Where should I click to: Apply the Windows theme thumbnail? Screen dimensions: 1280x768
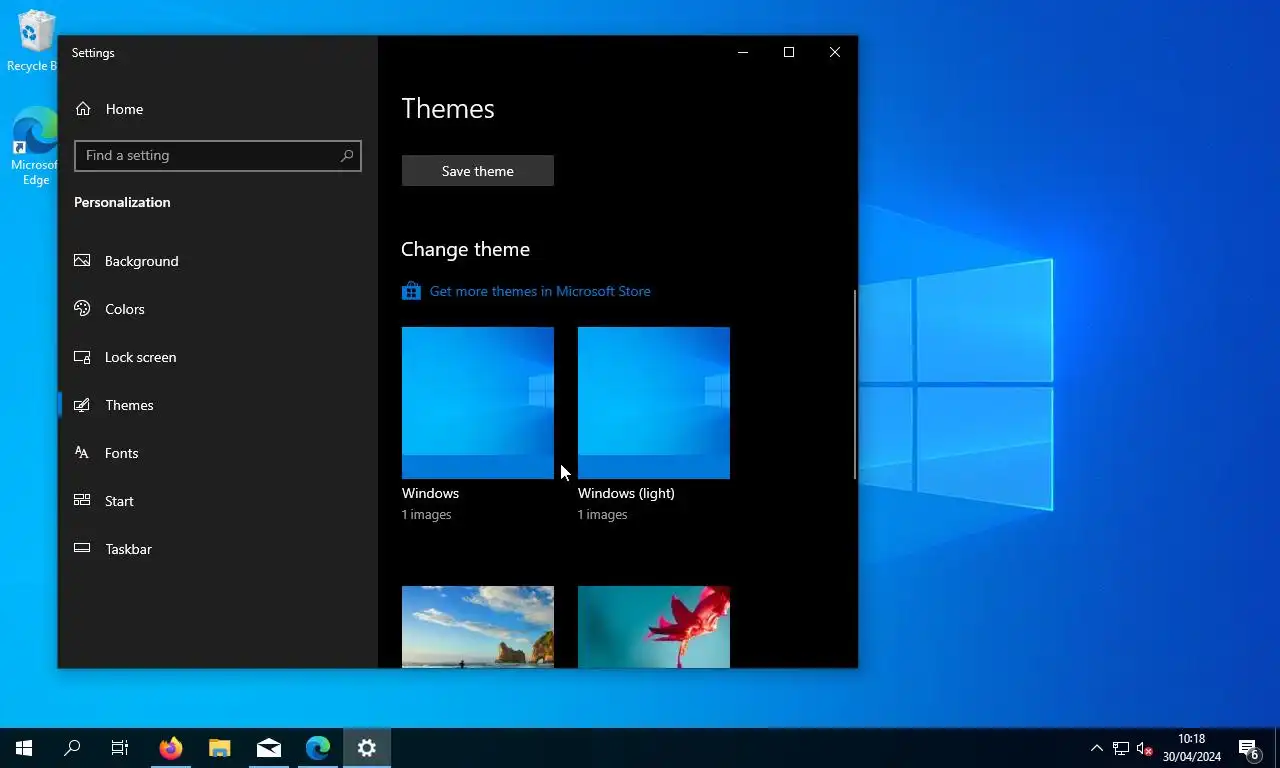478,403
